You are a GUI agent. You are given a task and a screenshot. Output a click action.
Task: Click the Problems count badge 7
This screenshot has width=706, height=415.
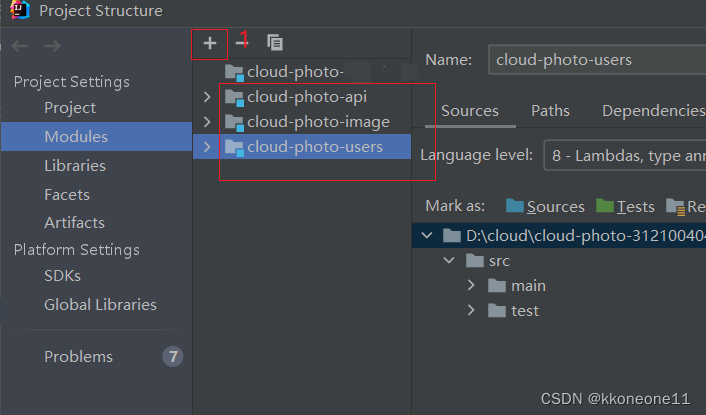(173, 356)
